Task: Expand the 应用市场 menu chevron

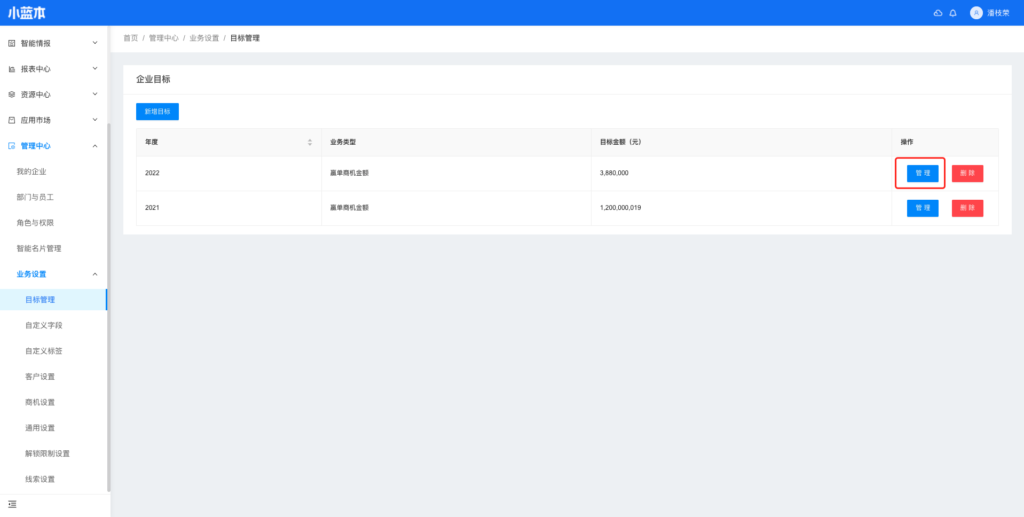Action: 95,120
